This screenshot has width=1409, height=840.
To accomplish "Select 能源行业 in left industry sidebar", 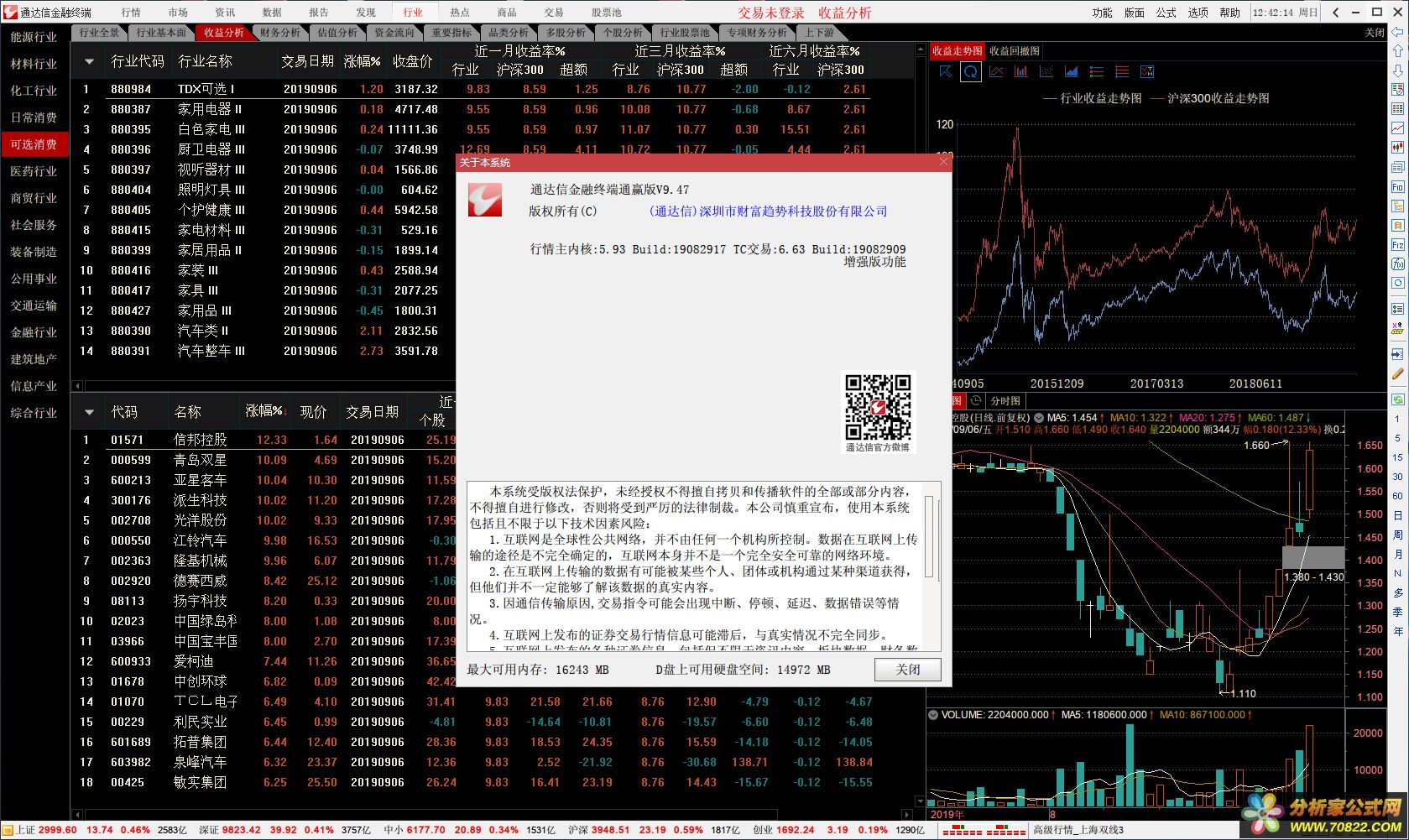I will coord(34,37).
